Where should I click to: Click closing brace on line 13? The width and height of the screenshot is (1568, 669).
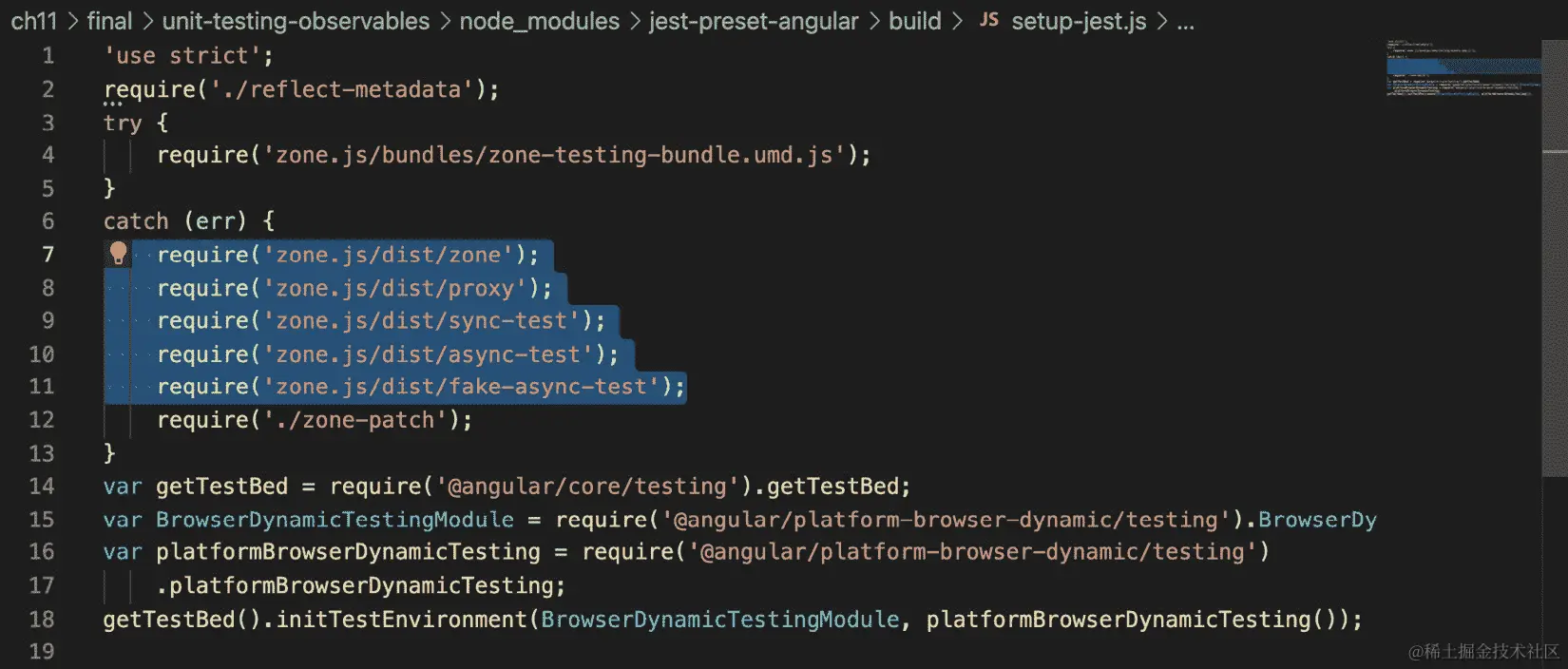(x=109, y=453)
